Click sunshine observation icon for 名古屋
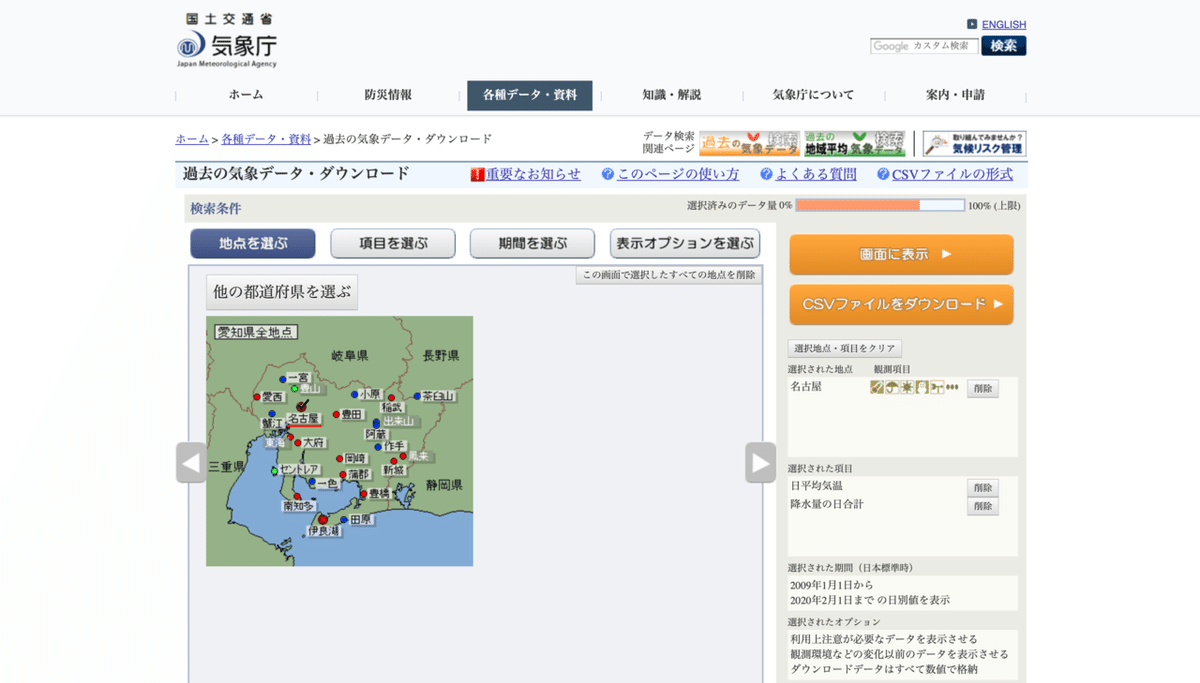The image size is (1200, 683). coord(906,387)
